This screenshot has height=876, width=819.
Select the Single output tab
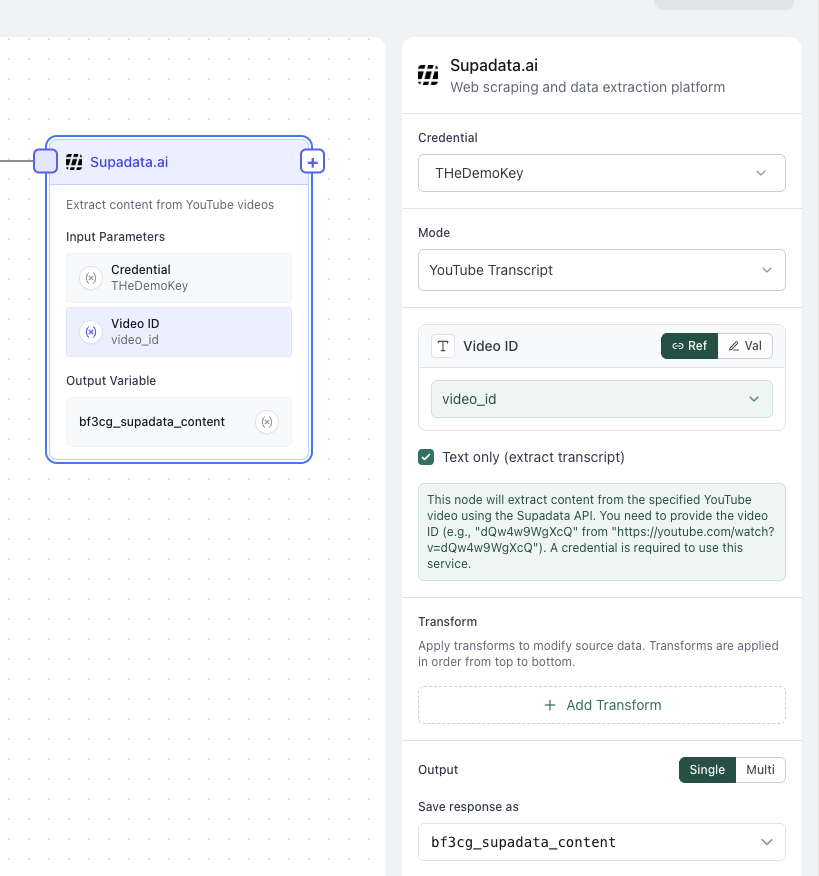coord(707,770)
